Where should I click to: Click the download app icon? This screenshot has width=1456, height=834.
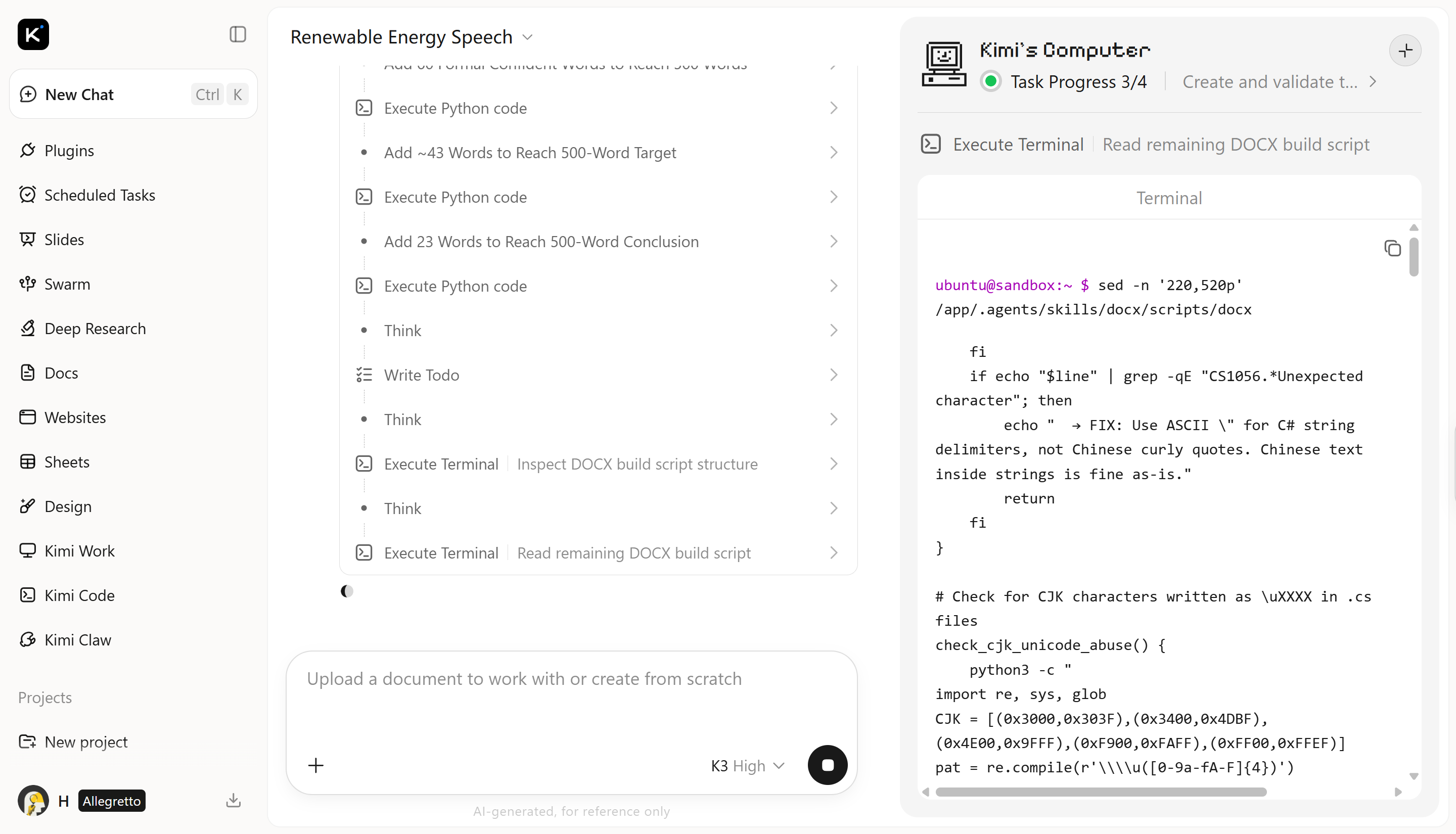pyautogui.click(x=233, y=800)
